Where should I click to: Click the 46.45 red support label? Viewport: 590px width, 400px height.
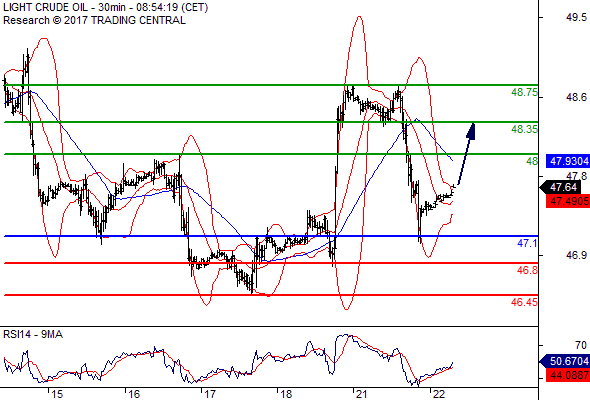(x=524, y=302)
